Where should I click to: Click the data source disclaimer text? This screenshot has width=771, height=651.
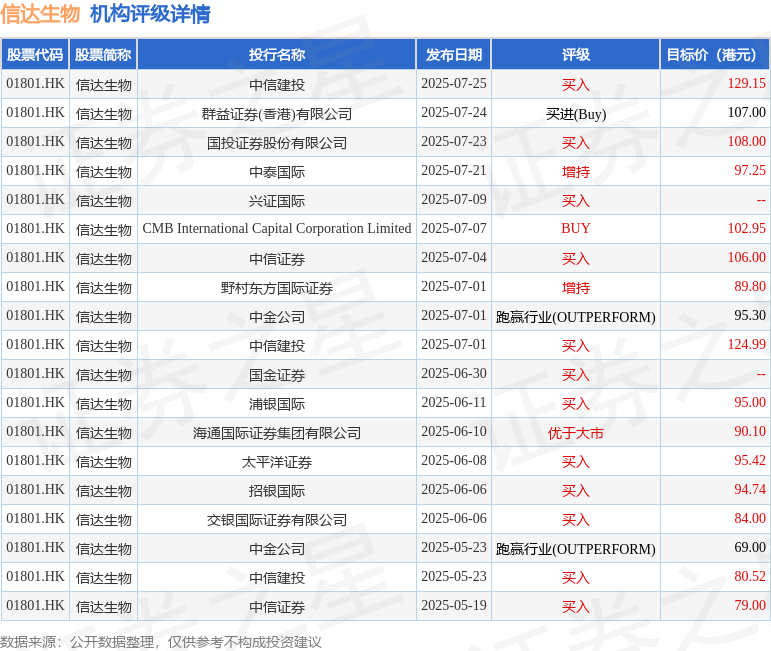click(x=160, y=642)
